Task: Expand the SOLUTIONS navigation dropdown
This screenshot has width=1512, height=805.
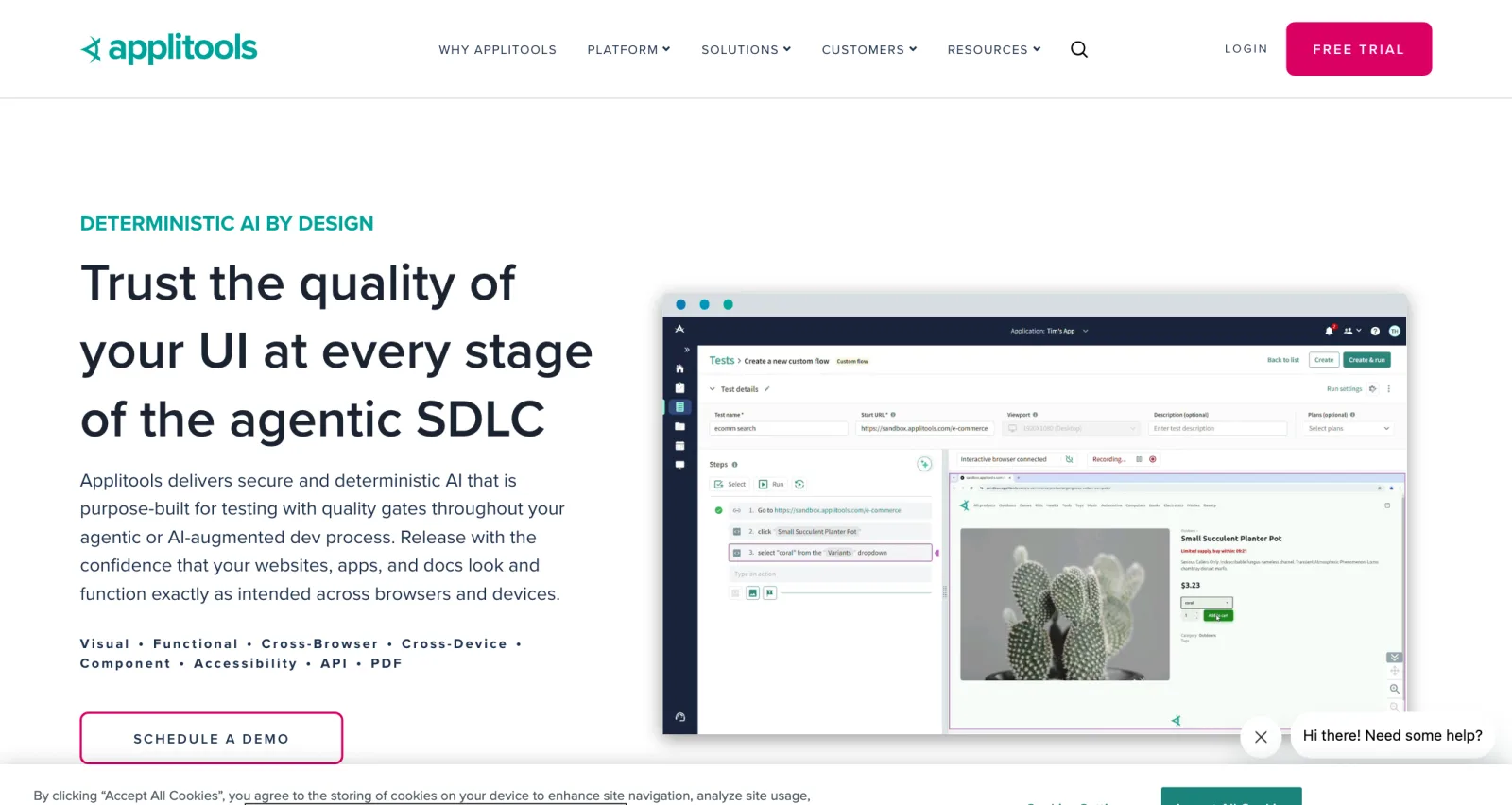Action: [746, 49]
